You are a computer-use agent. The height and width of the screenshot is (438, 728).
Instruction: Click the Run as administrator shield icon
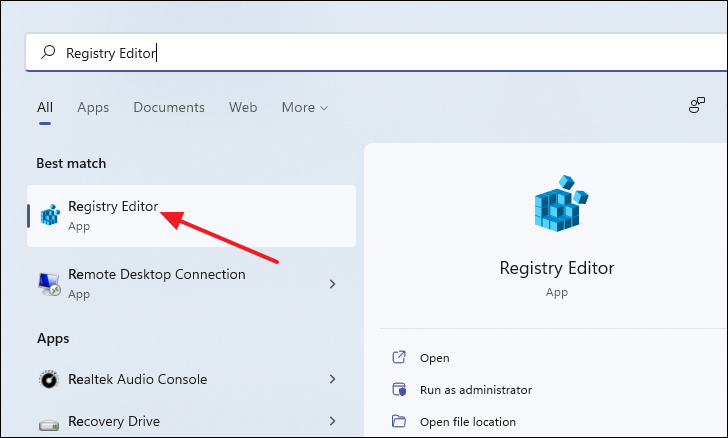tap(399, 389)
